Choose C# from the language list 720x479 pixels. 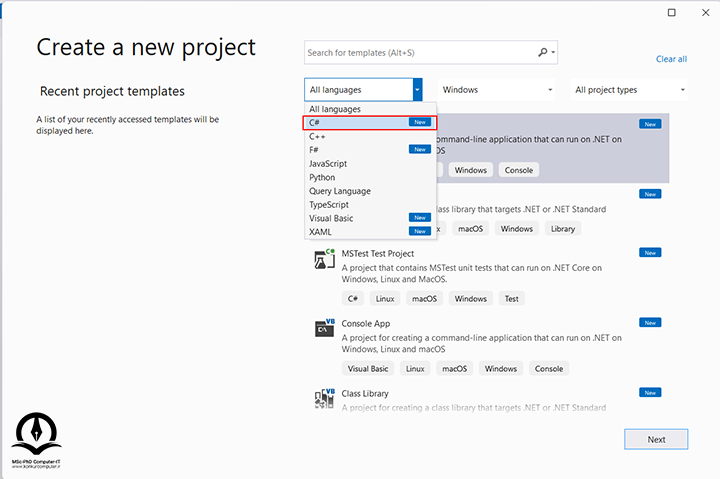point(370,123)
